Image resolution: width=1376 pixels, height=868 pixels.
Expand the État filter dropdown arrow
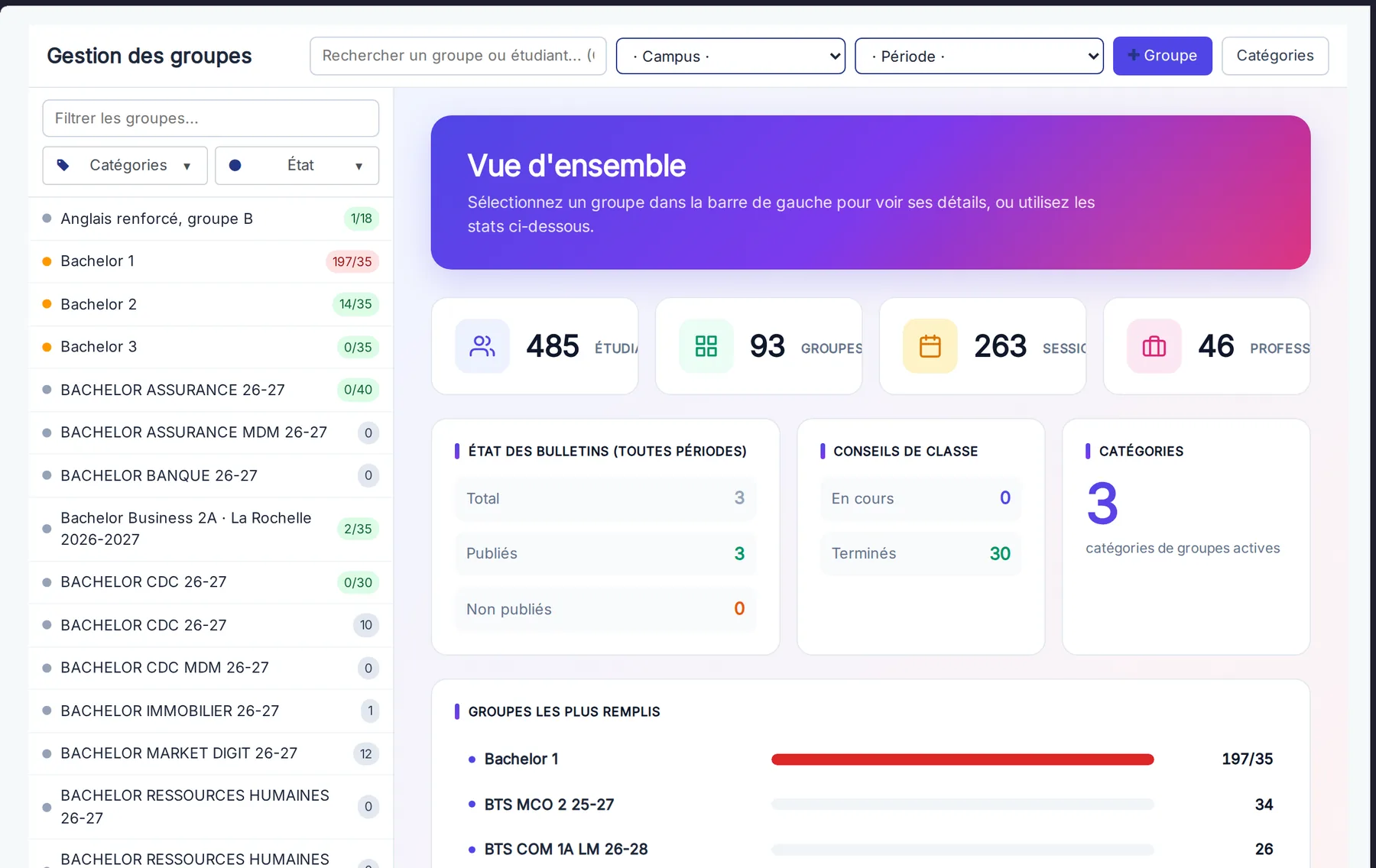click(x=359, y=166)
